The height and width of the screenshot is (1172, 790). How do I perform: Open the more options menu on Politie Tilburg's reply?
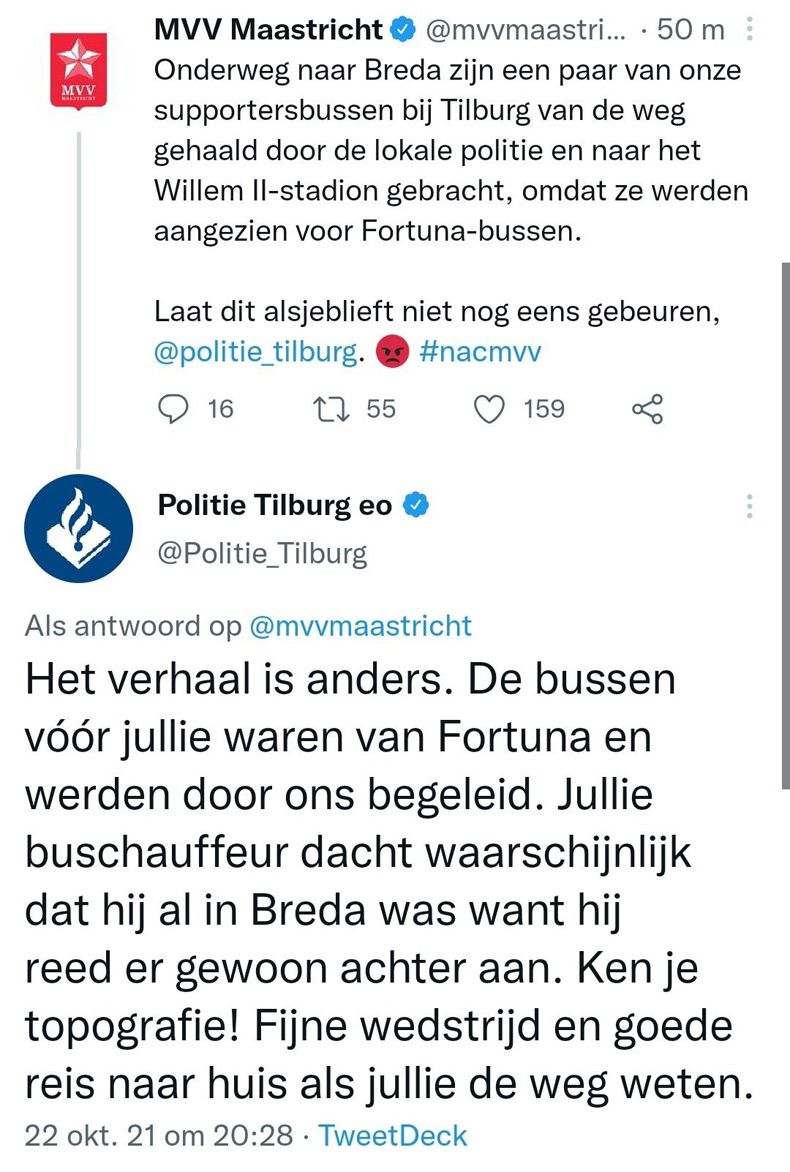coord(749,505)
